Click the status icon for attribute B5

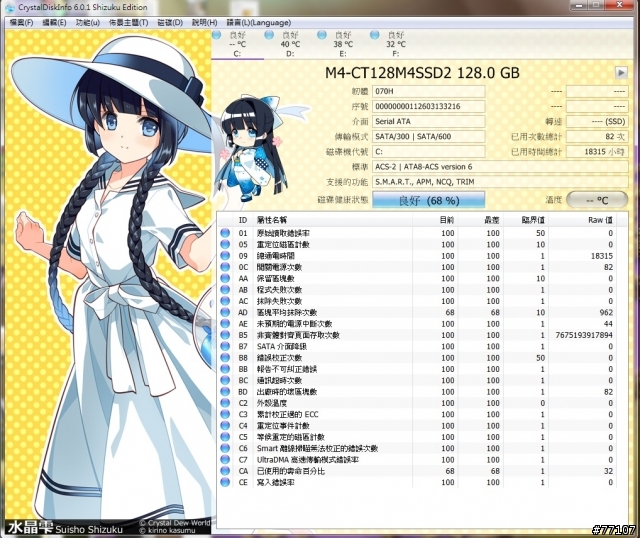point(225,335)
